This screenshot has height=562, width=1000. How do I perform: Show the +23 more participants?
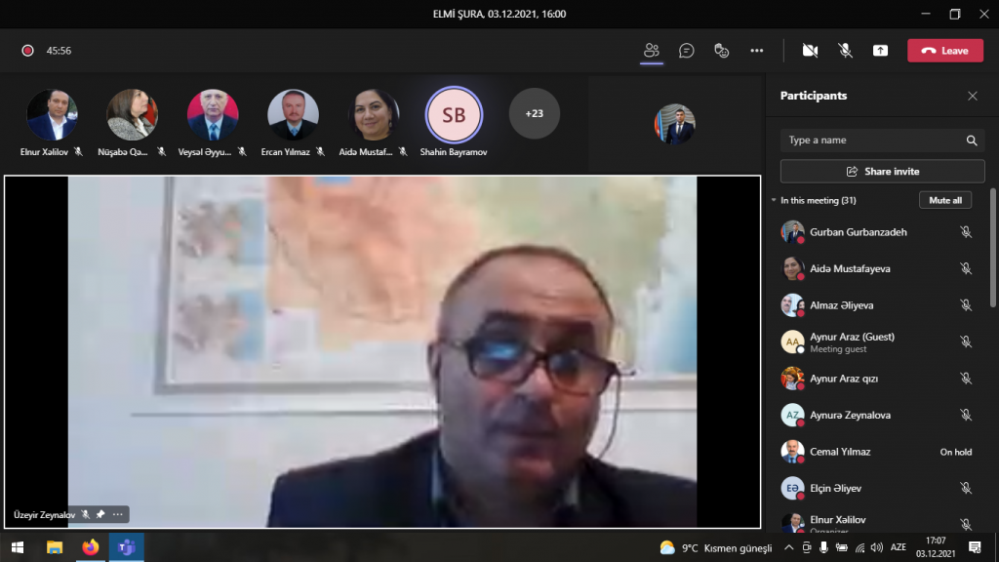(534, 114)
